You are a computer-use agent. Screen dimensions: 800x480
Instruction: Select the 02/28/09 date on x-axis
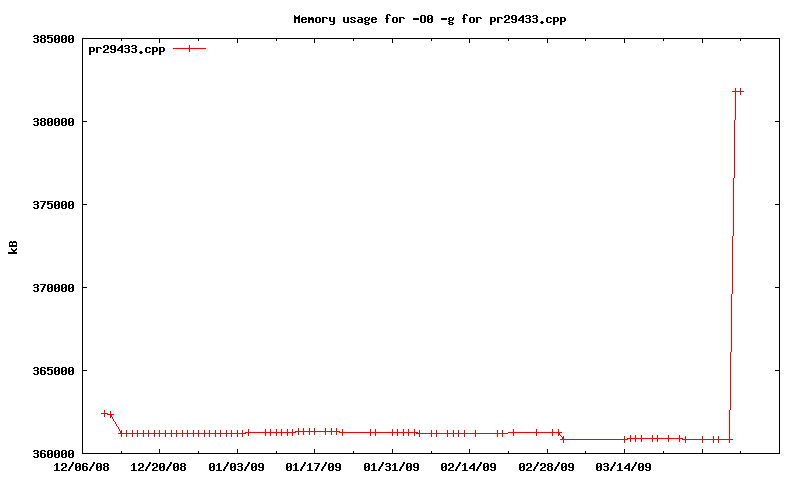[547, 467]
